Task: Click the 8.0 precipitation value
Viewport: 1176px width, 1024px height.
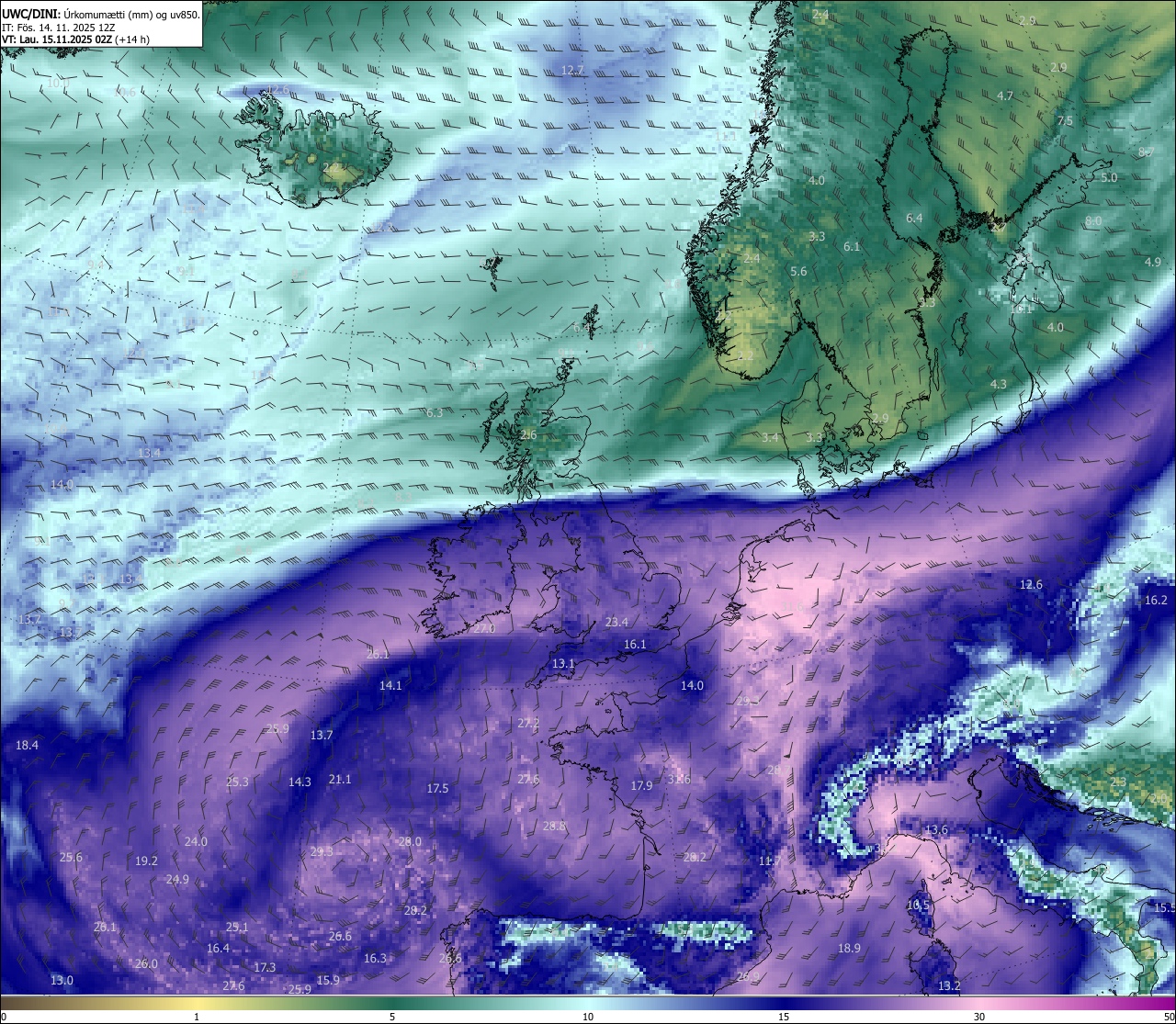Action: coord(1093,221)
